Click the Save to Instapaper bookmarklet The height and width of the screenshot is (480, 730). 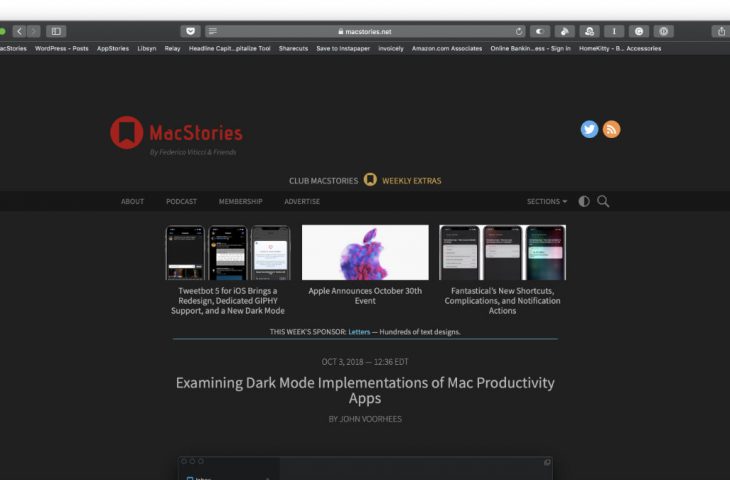pyautogui.click(x=343, y=48)
